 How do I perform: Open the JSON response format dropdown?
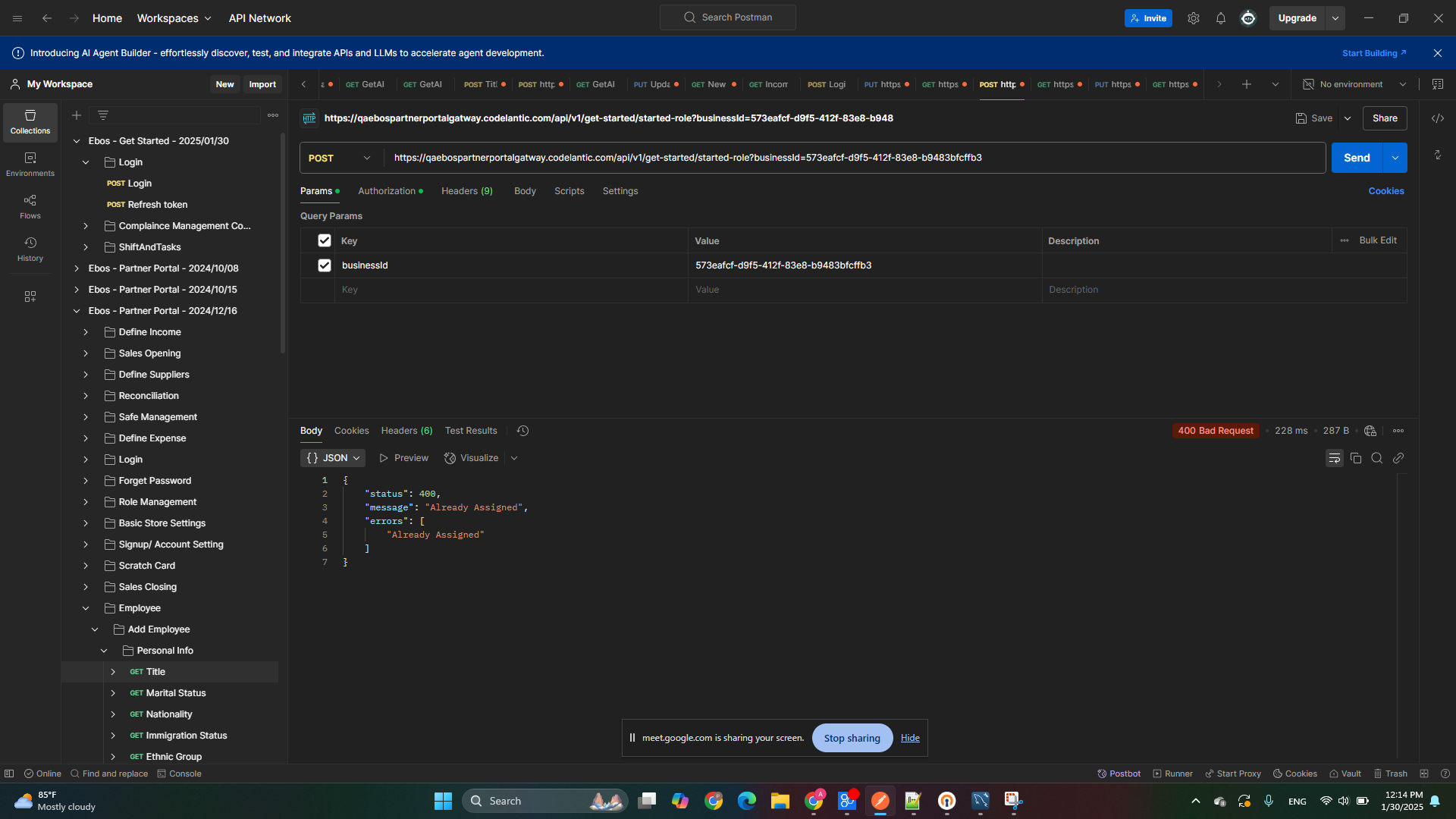pyautogui.click(x=333, y=458)
